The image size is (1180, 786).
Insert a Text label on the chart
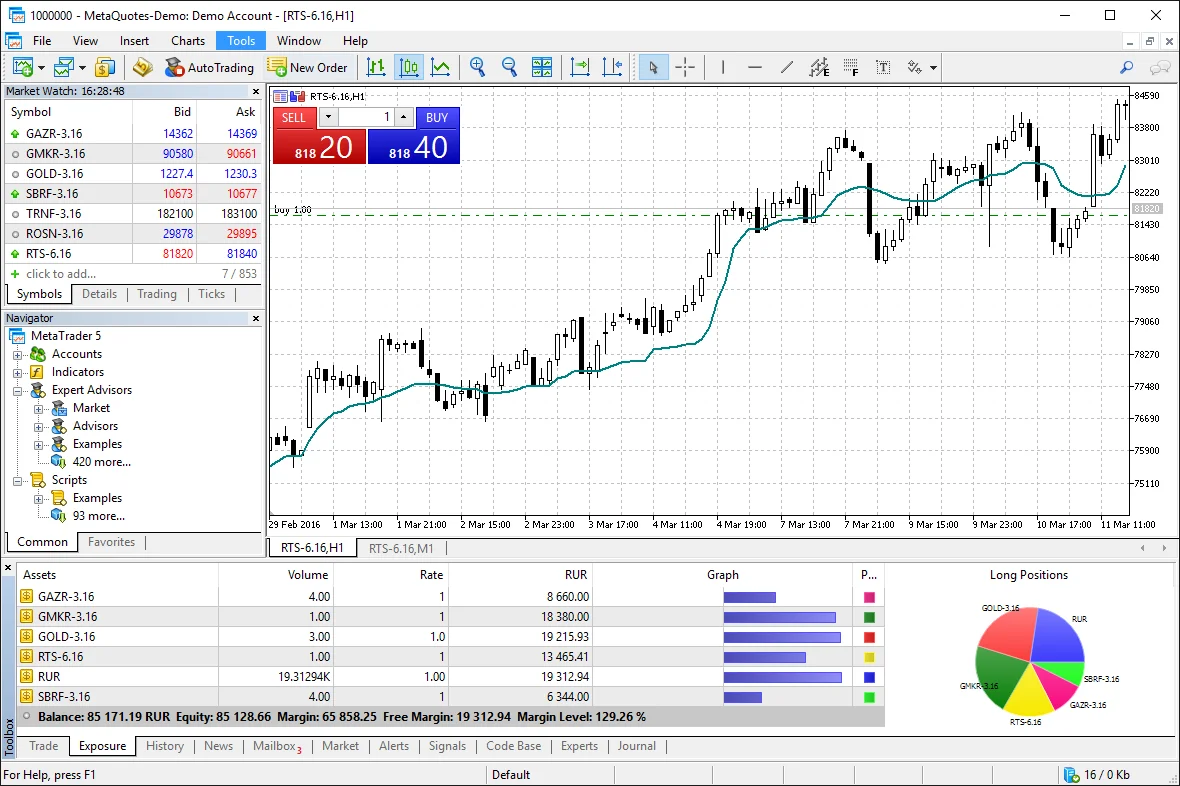tap(881, 67)
